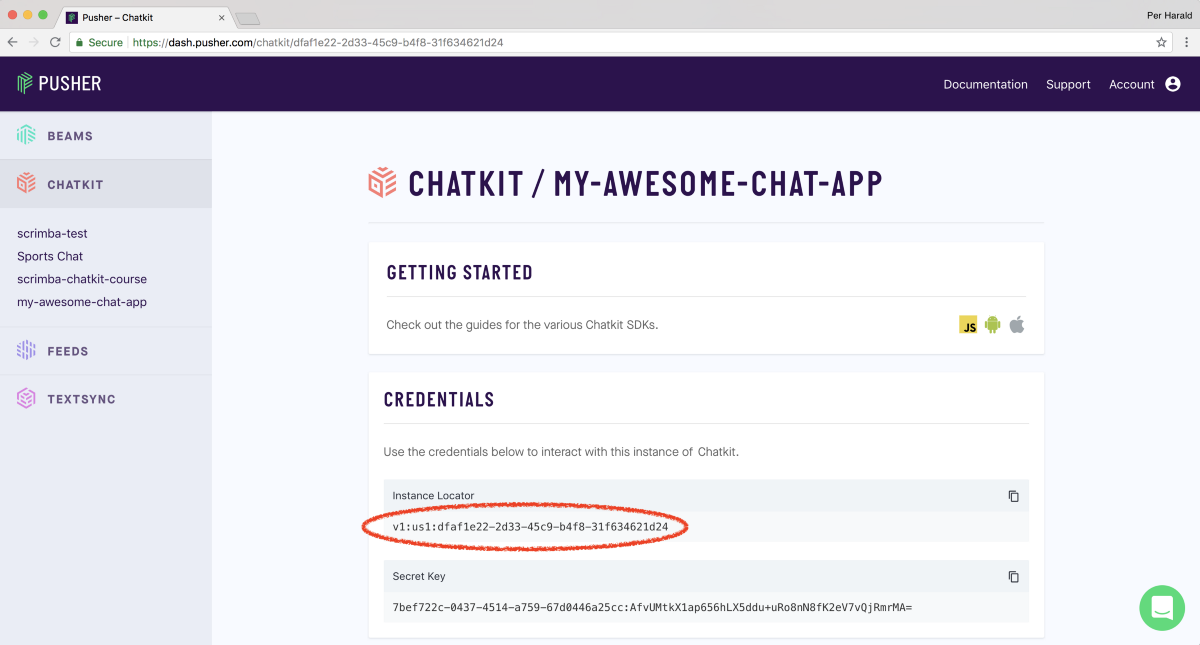This screenshot has width=1200, height=645.
Task: Select Chatkit in the sidebar
Action: click(x=106, y=184)
